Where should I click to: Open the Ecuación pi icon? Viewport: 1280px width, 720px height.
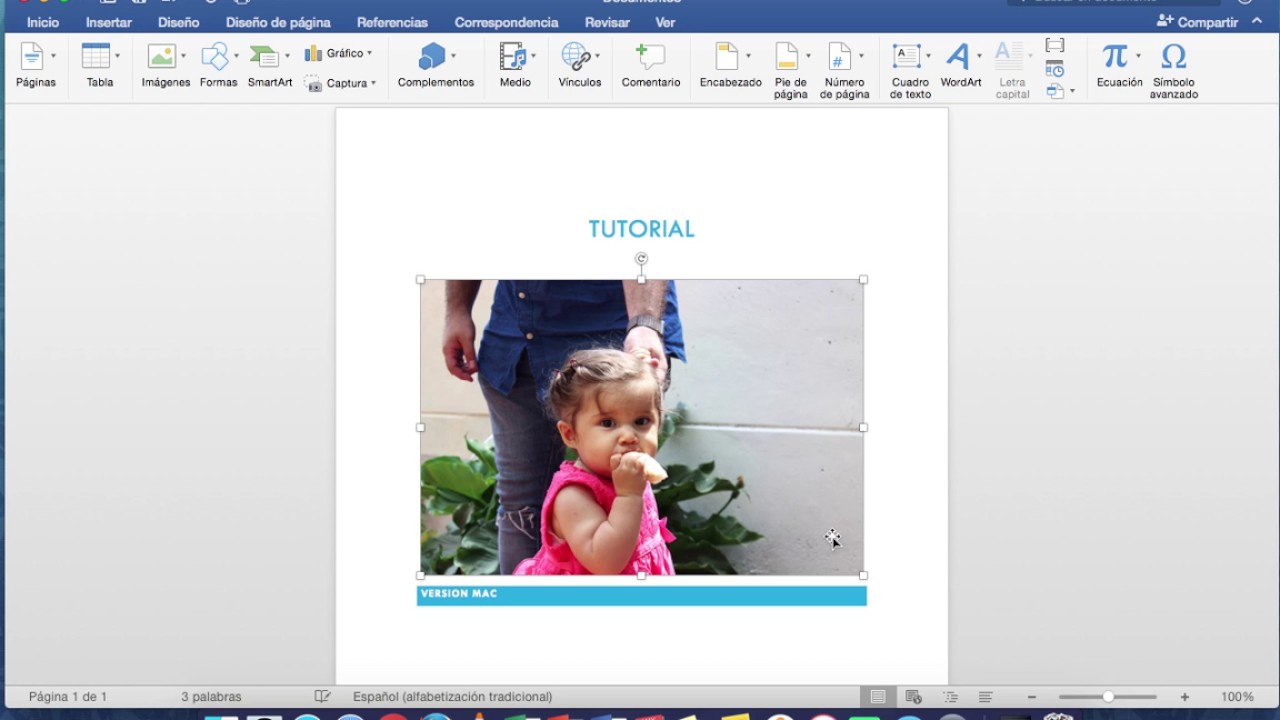point(1115,56)
